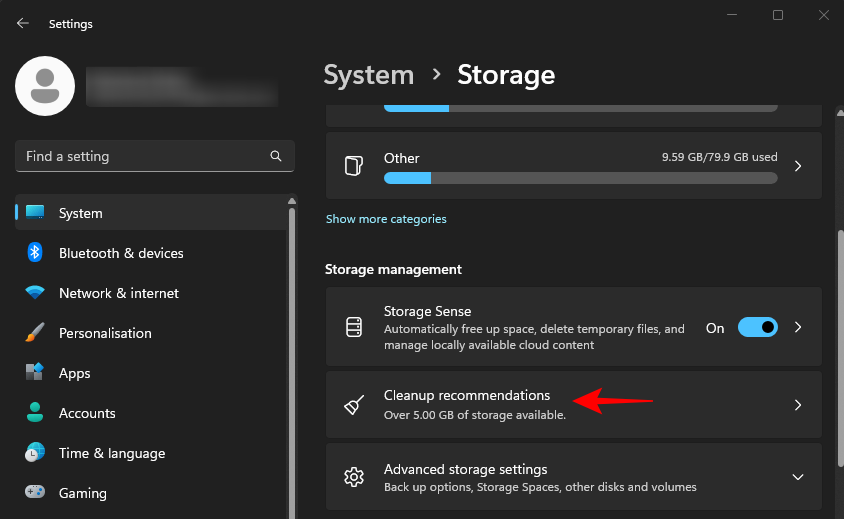Click the user profile avatar
844x519 pixels.
pos(45,86)
